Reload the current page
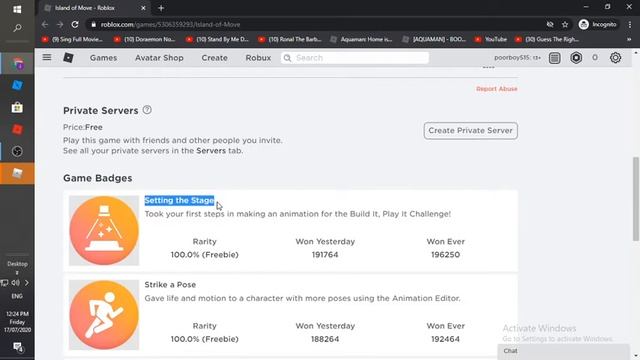Image resolution: width=640 pixels, height=360 pixels. (x=75, y=24)
